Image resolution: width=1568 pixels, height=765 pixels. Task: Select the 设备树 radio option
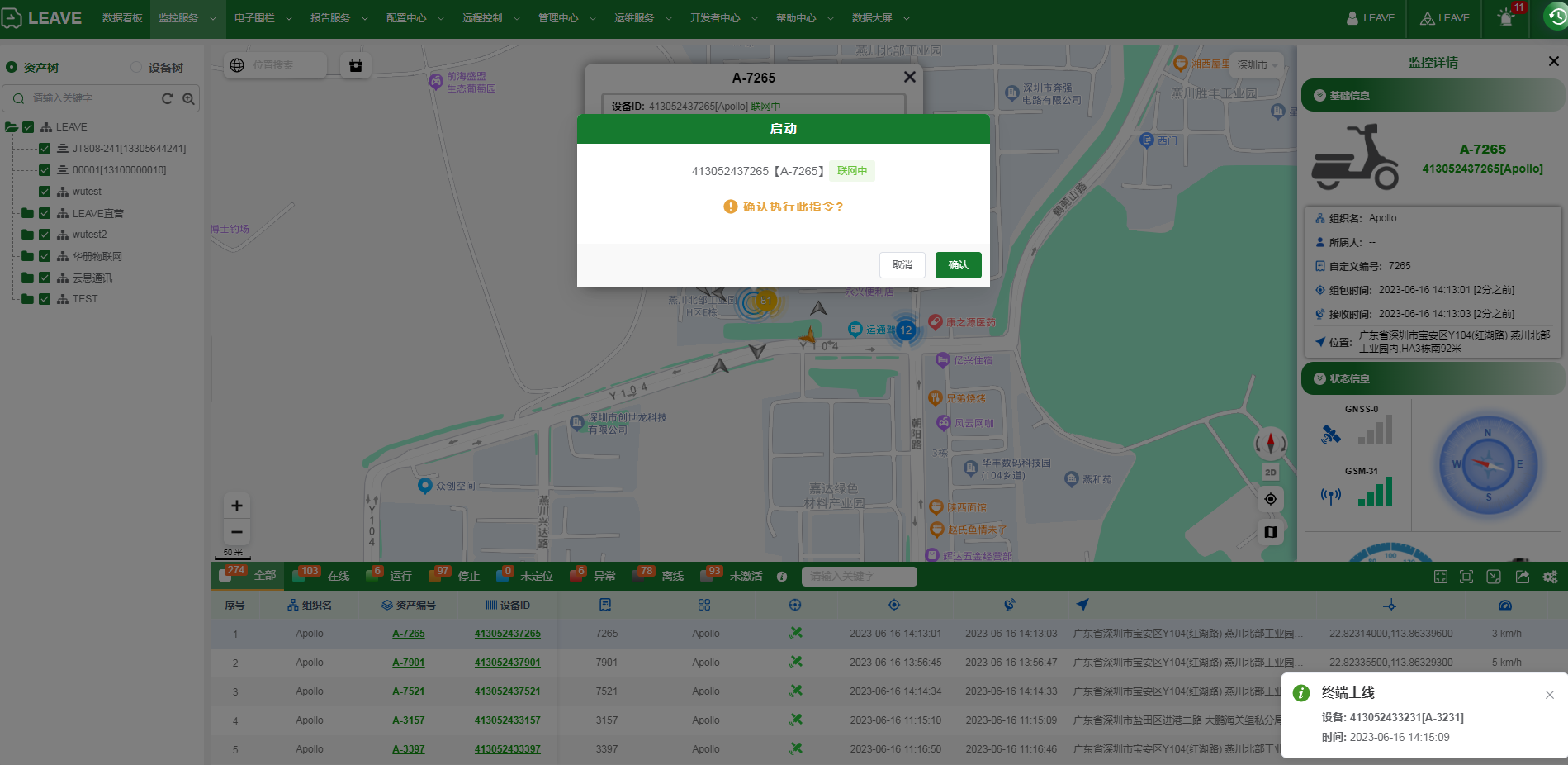(x=137, y=68)
